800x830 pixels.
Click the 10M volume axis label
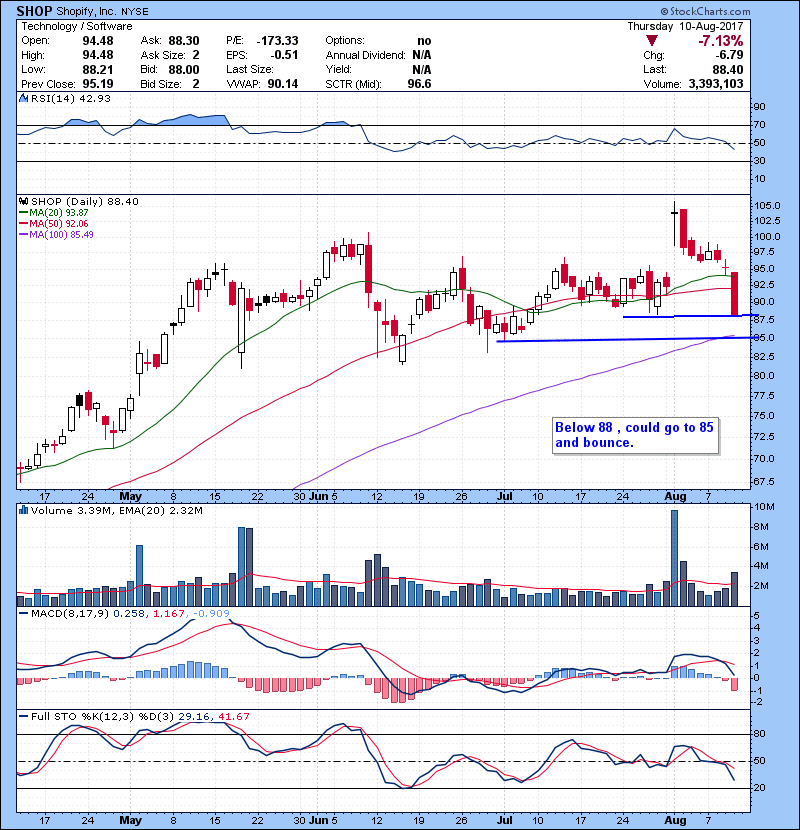(x=765, y=507)
